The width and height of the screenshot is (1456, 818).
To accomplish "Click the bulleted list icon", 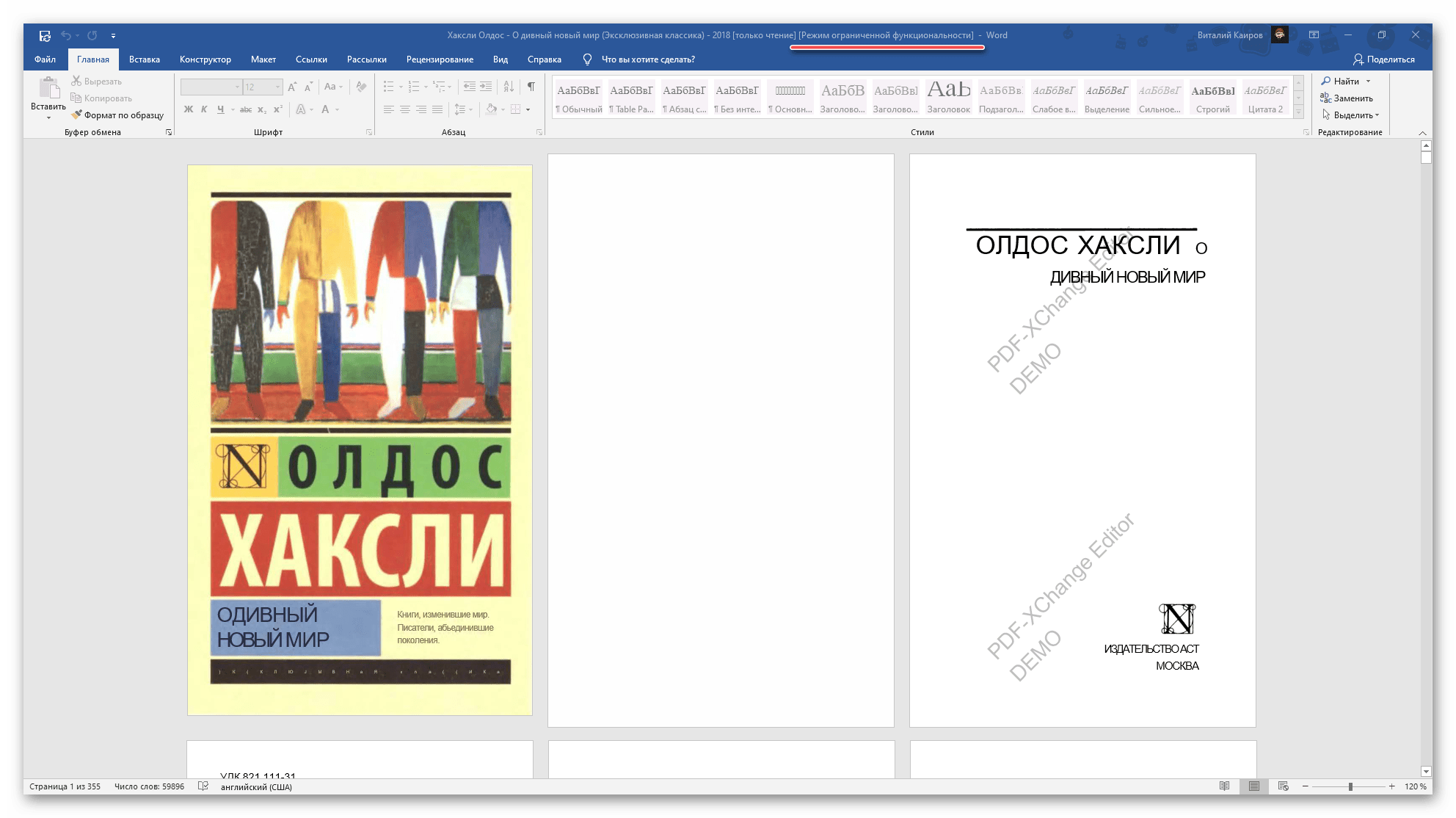I will tap(389, 87).
